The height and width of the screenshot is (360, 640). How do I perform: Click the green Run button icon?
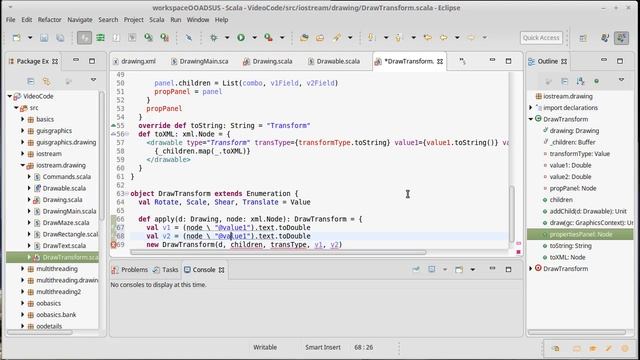241,38
